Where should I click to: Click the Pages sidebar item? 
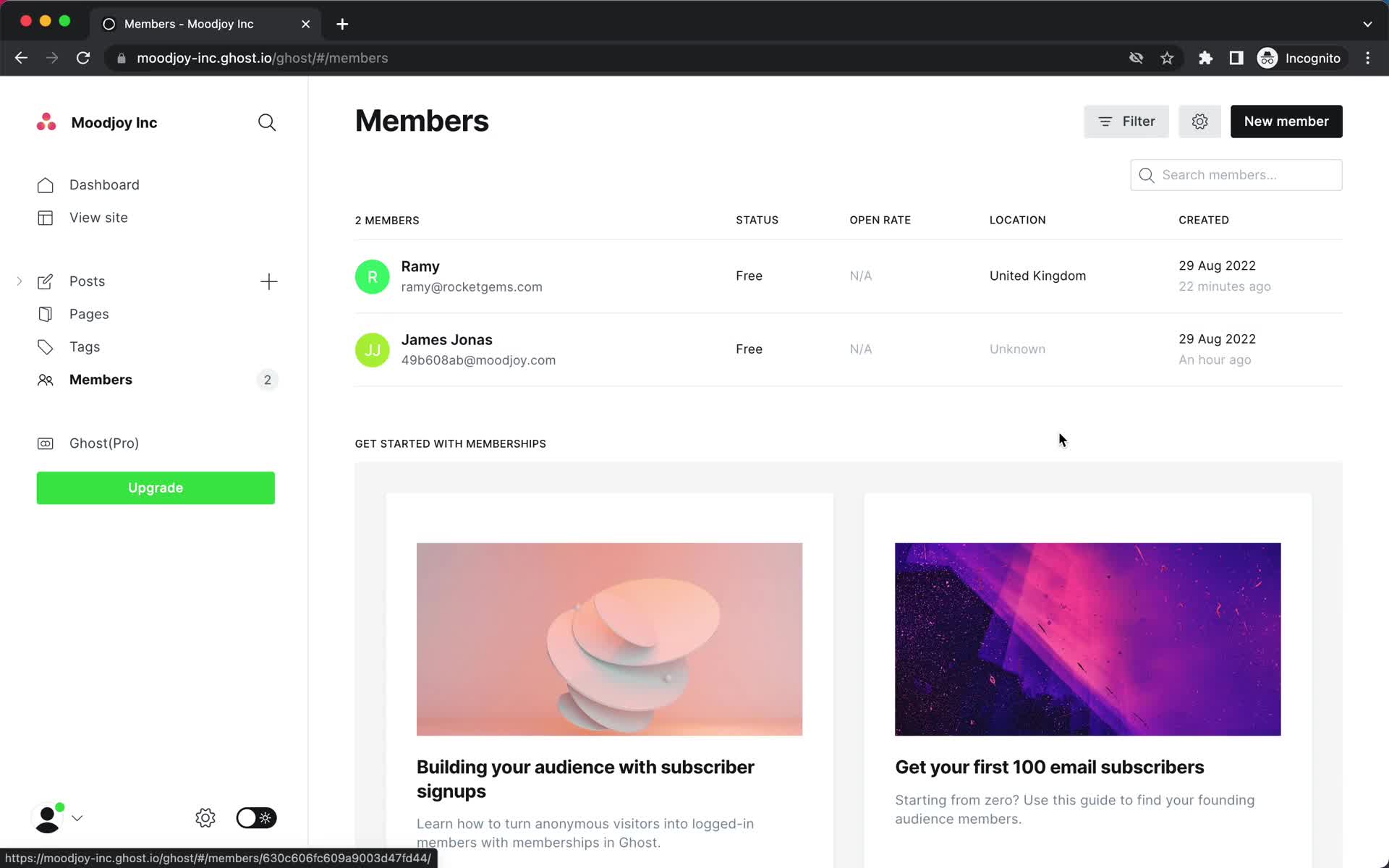[90, 314]
